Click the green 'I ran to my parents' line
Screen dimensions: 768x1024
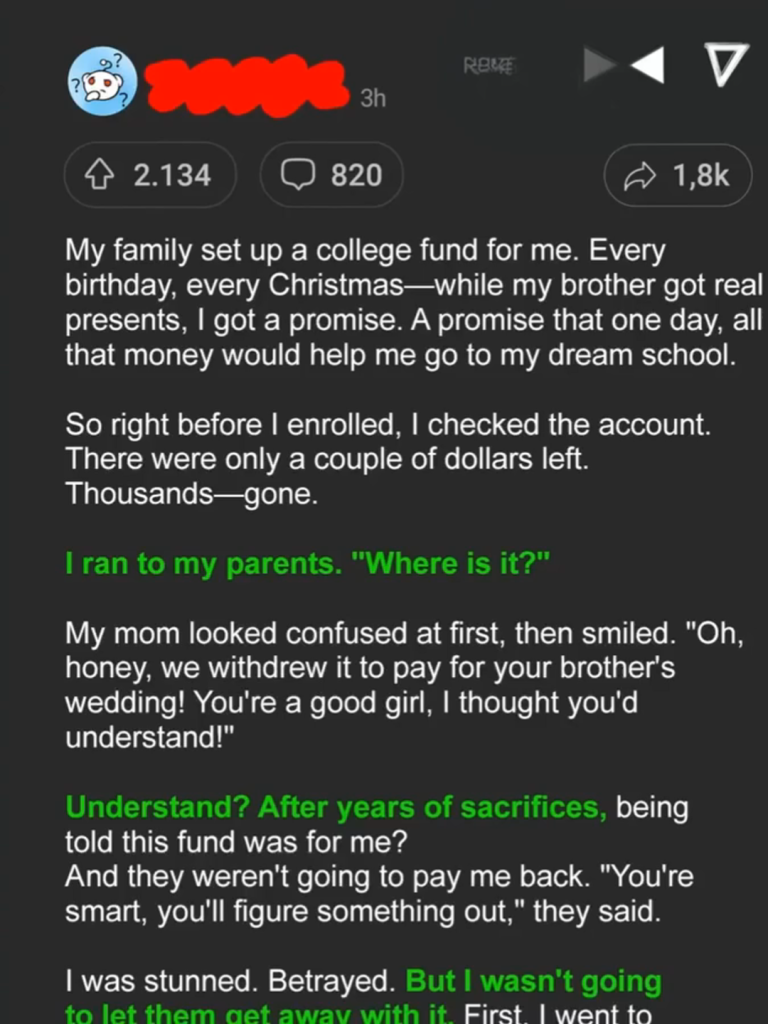(x=308, y=564)
